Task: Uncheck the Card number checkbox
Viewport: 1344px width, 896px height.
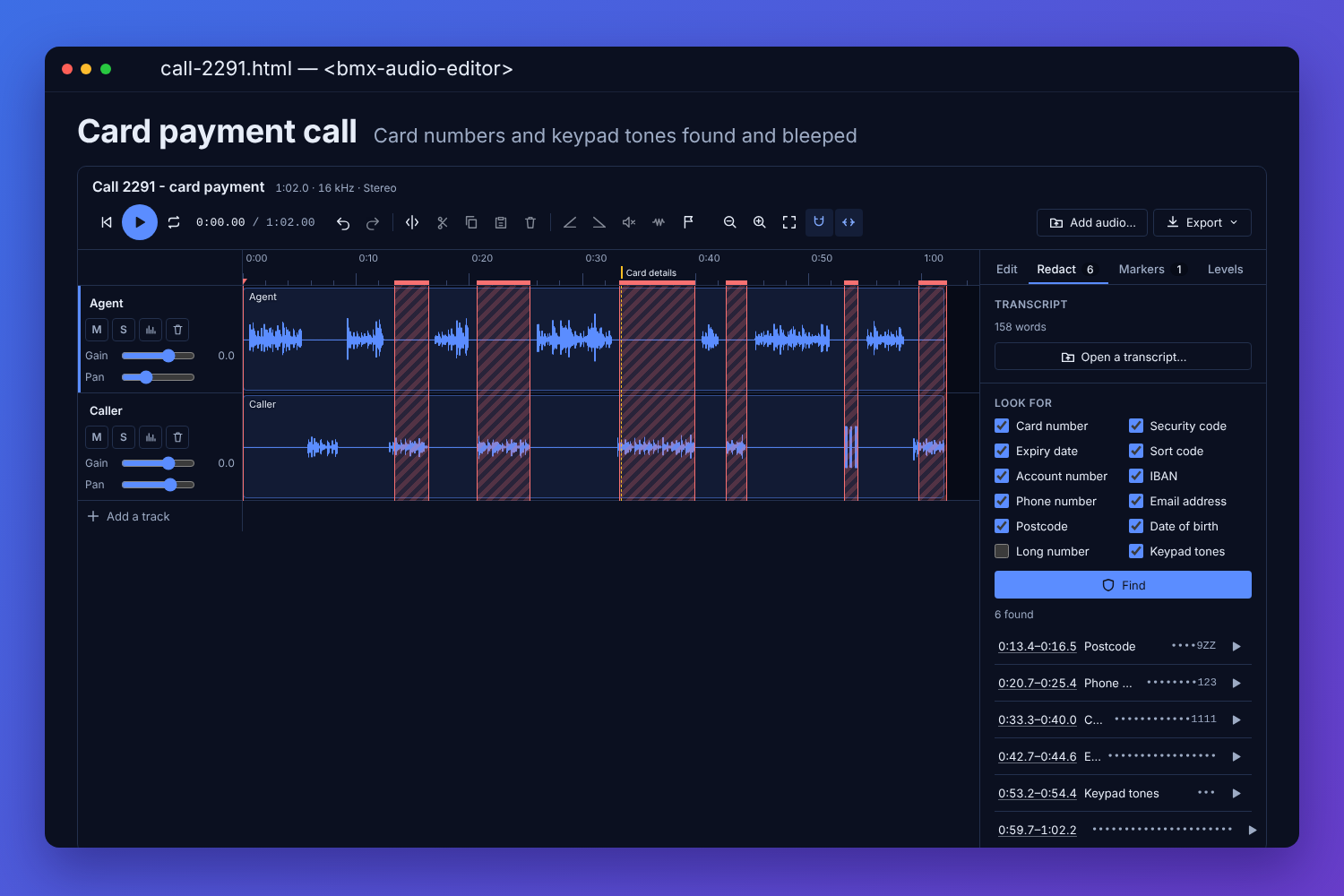Action: 1002,426
